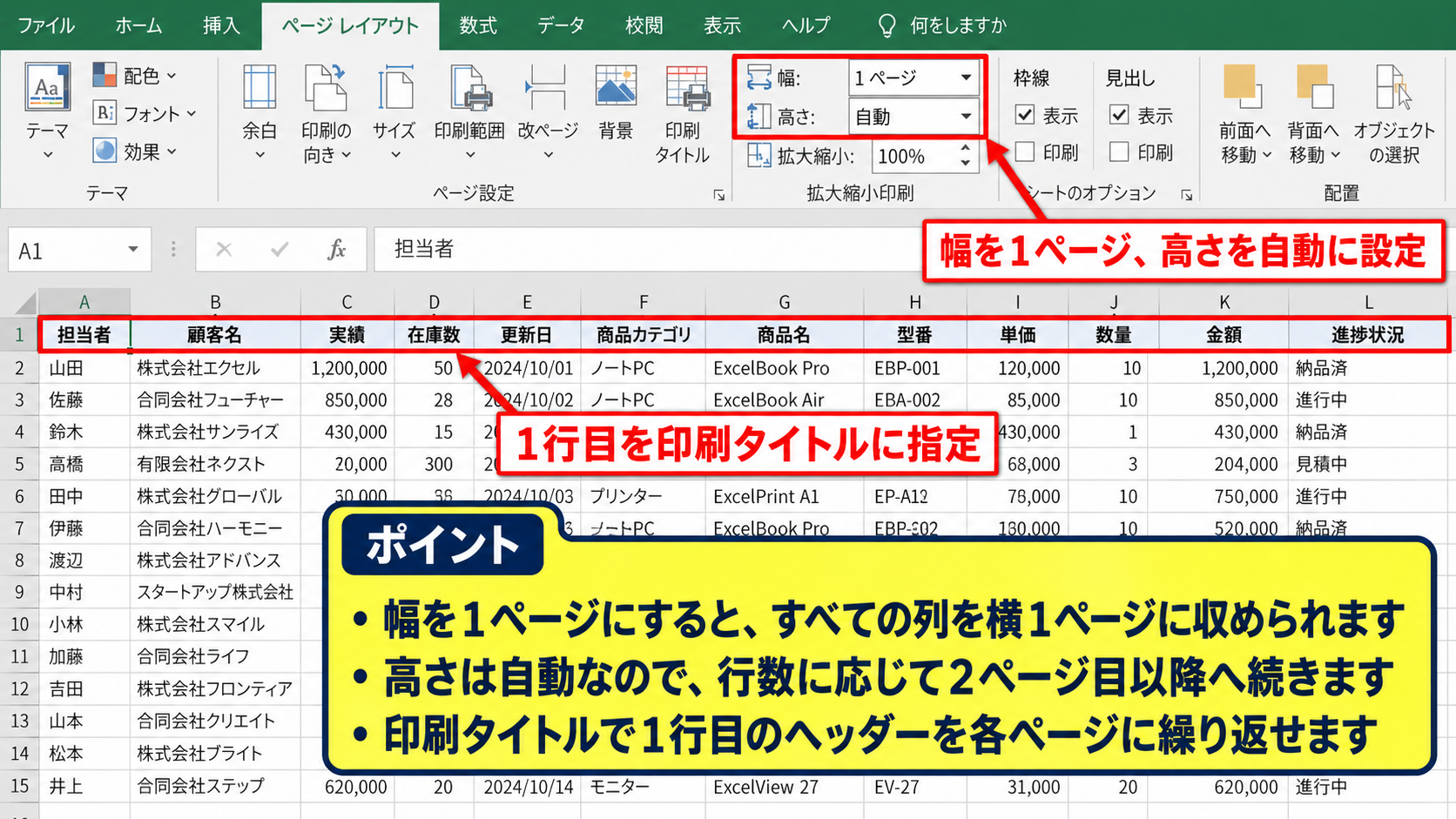Open the シートのオプション dialog launcher

point(1186,195)
